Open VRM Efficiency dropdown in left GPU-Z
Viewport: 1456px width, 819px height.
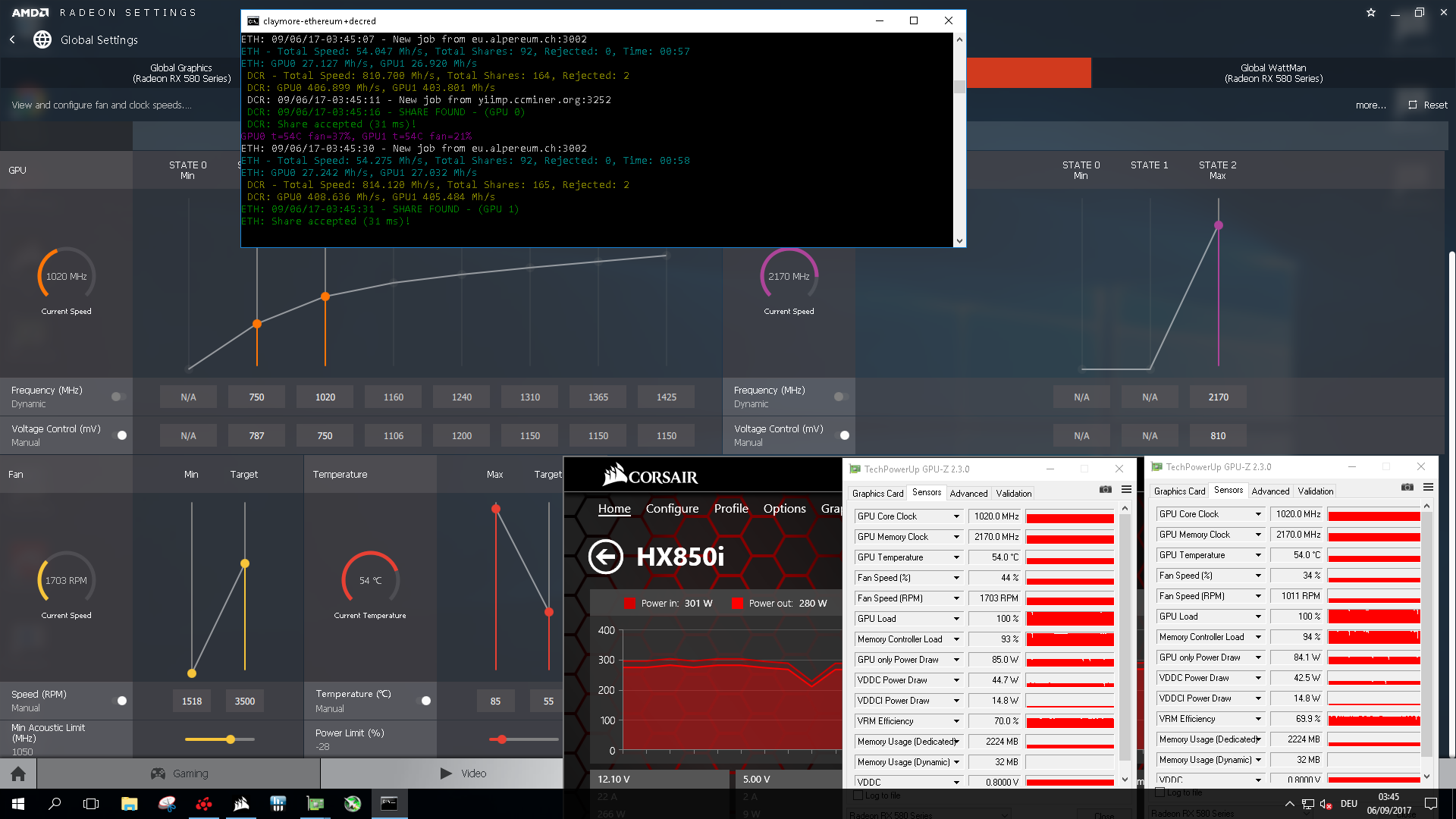tap(956, 721)
